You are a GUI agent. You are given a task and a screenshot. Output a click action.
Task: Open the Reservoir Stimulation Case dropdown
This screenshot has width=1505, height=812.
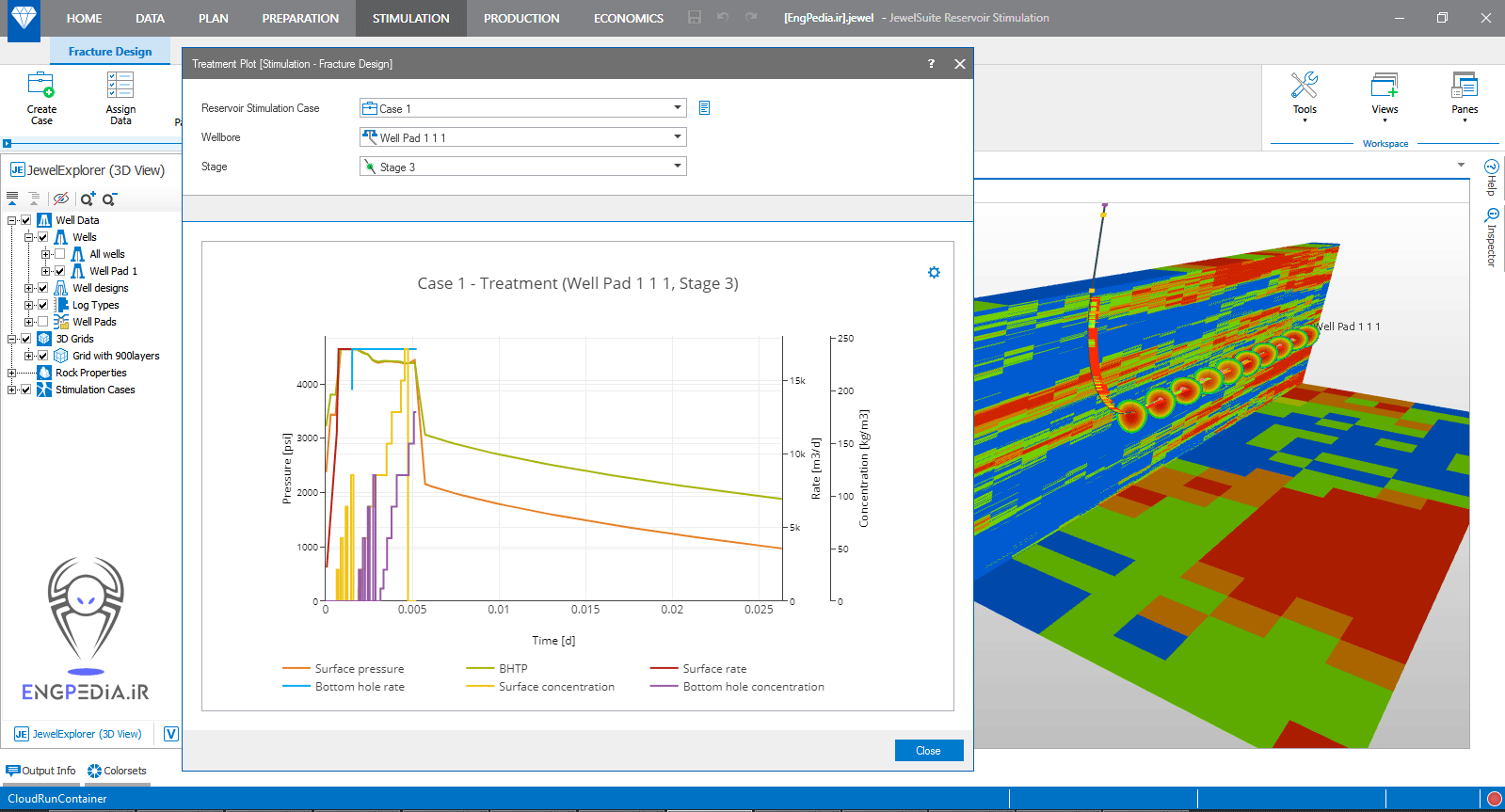677,108
